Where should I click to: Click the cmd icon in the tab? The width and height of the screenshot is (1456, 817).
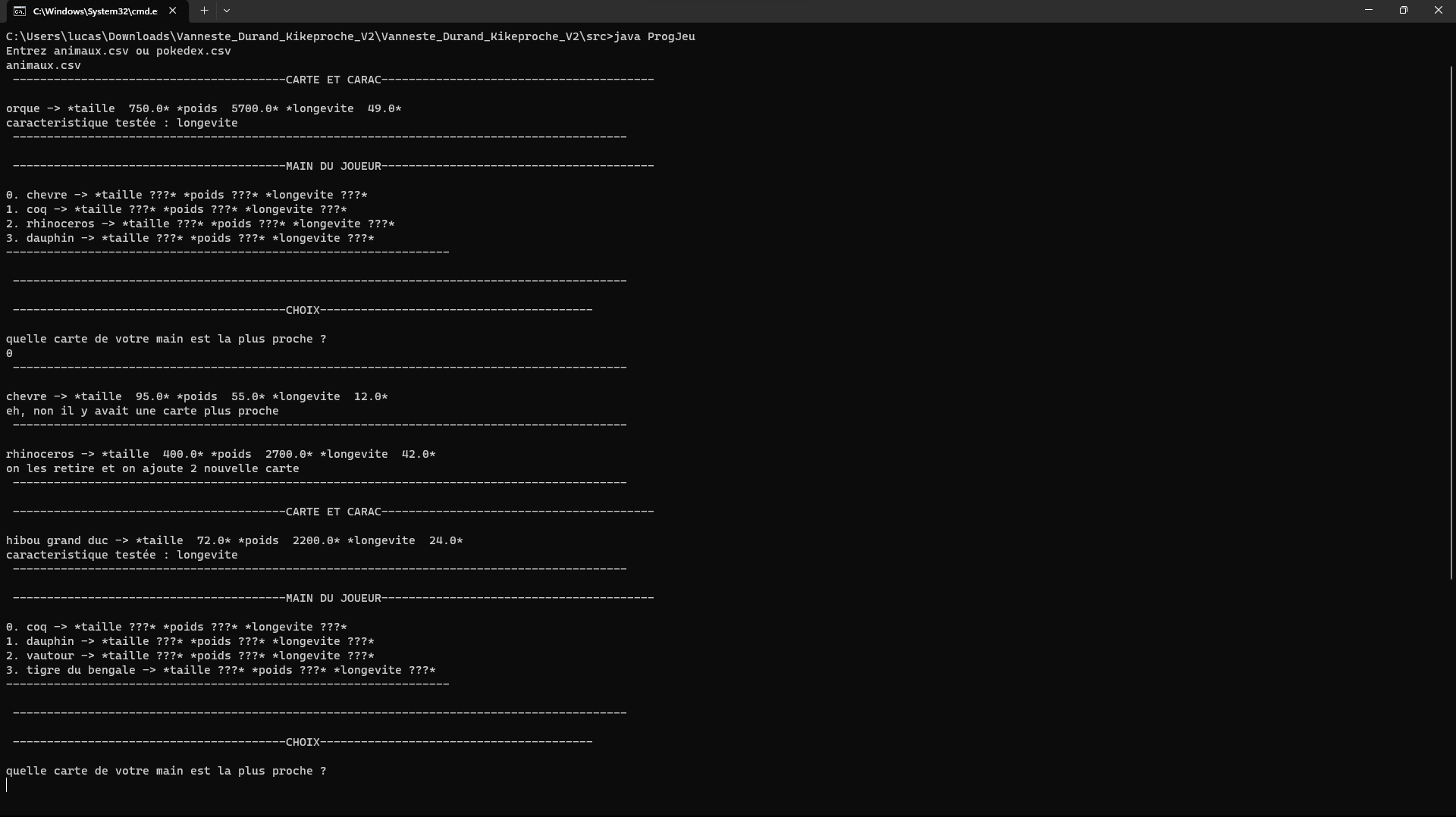pos(20,11)
